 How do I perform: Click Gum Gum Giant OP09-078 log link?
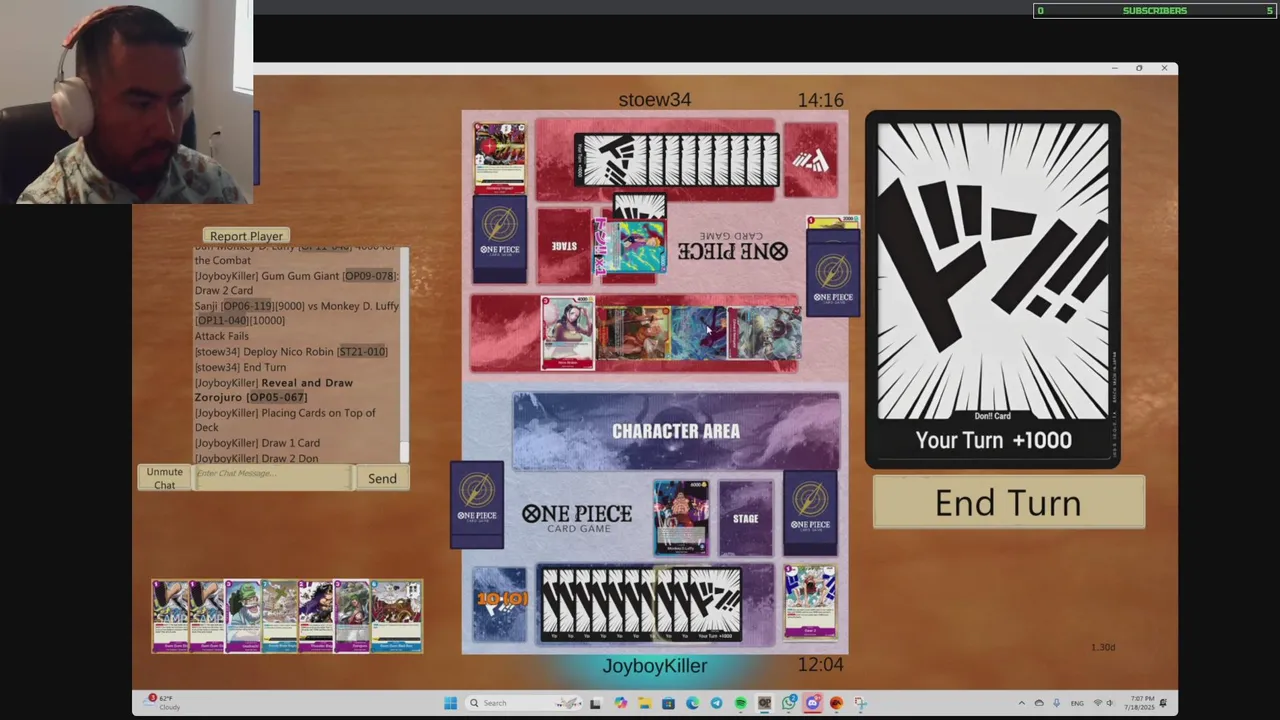[369, 275]
